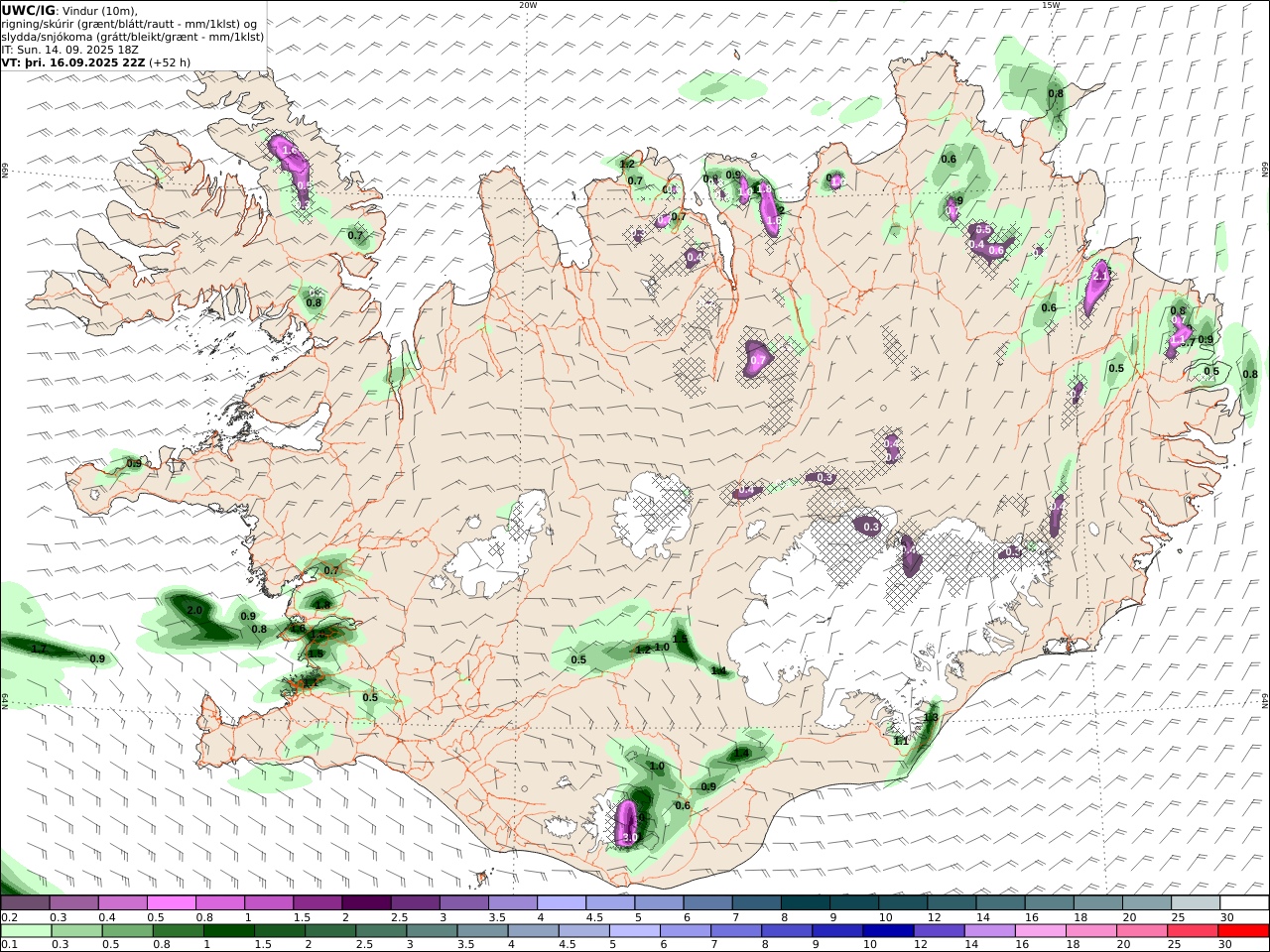1270x952 pixels.
Task: Click the 2.5–3 swatch in the snow legend
Action: coord(415,903)
